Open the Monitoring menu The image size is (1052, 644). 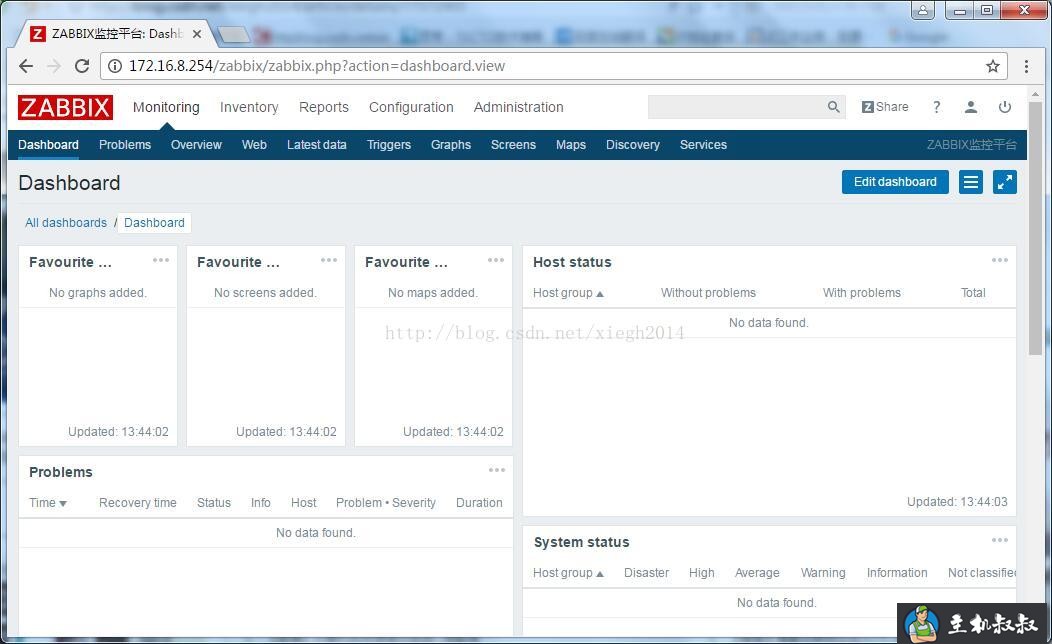pos(166,107)
